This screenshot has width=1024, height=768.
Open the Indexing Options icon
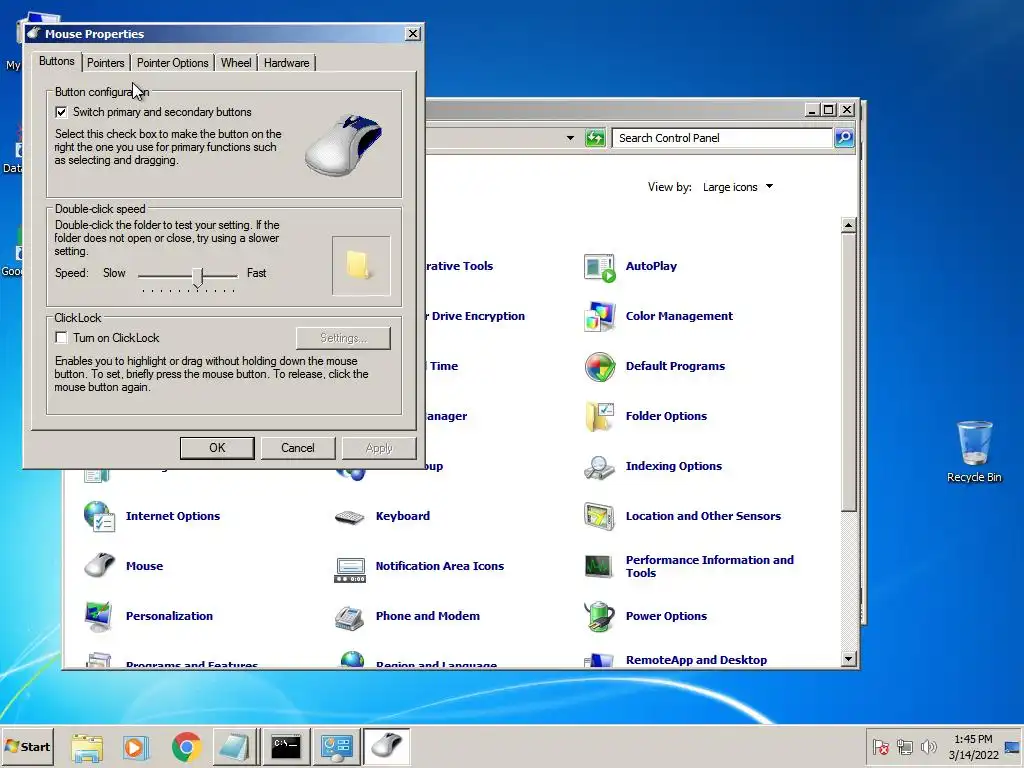(600, 466)
